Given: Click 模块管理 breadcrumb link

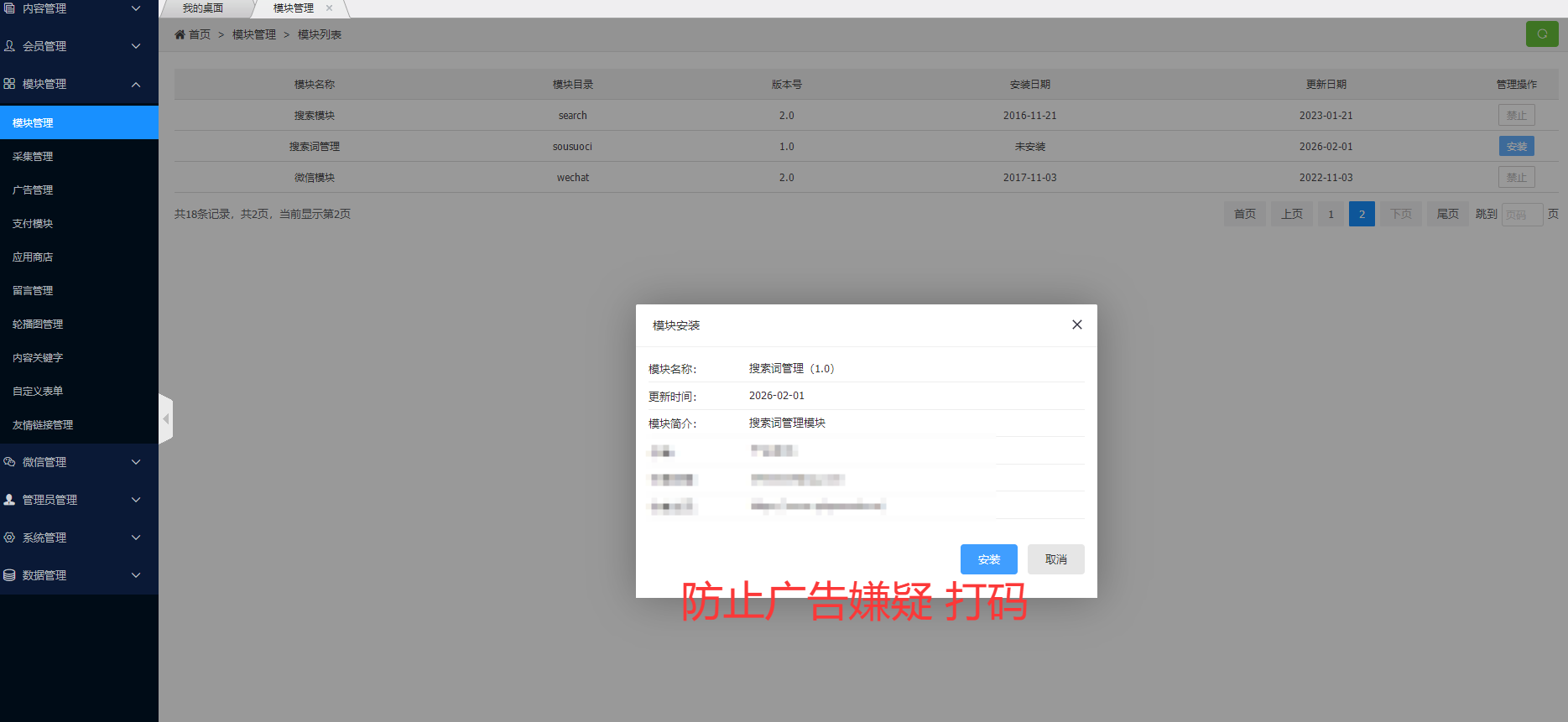Looking at the screenshot, I should coord(254,34).
